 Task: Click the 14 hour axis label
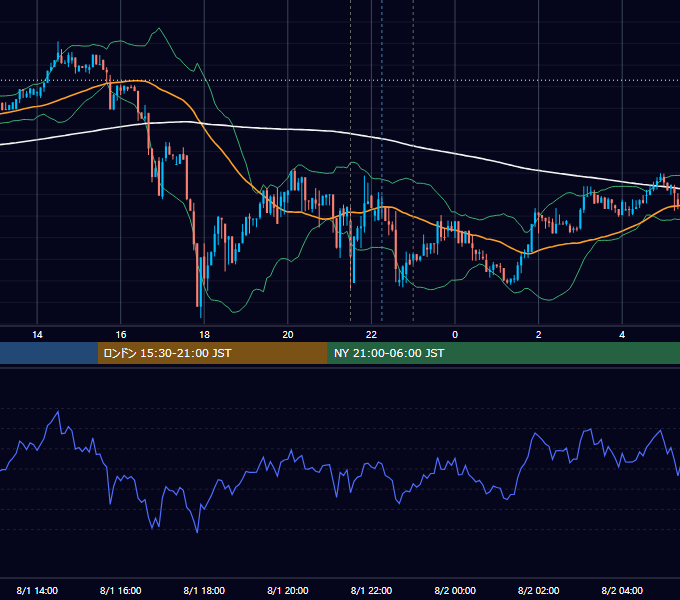point(37,335)
